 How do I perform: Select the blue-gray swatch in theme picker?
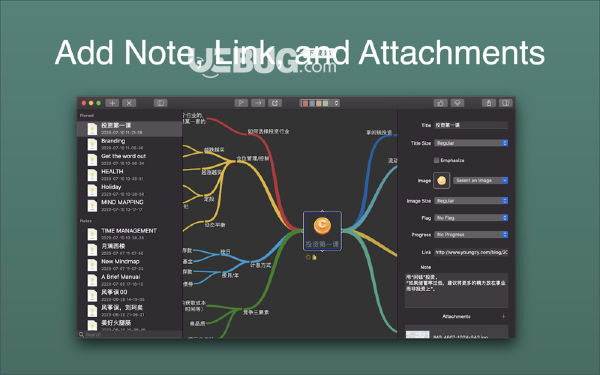tap(312, 103)
